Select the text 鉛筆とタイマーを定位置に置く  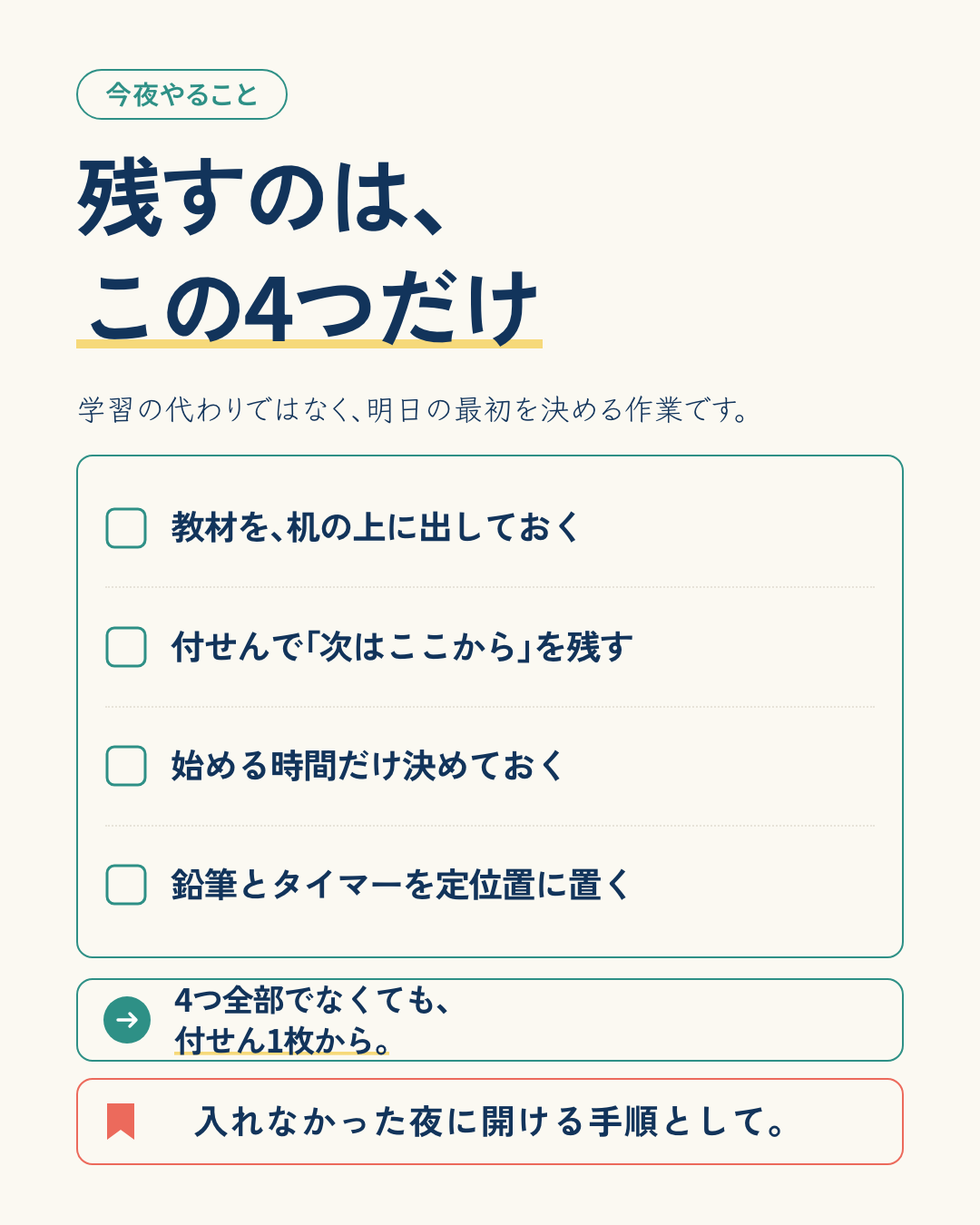(401, 885)
